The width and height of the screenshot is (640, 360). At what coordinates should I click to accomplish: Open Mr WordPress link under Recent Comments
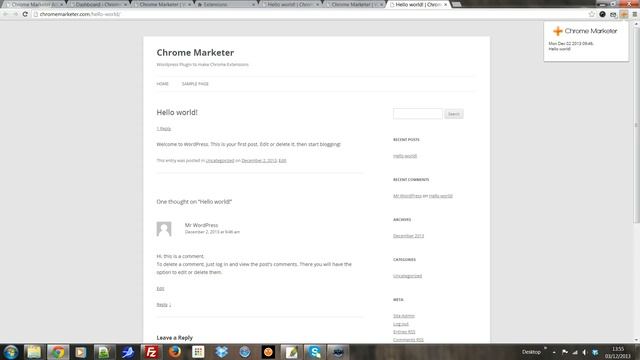(x=407, y=196)
